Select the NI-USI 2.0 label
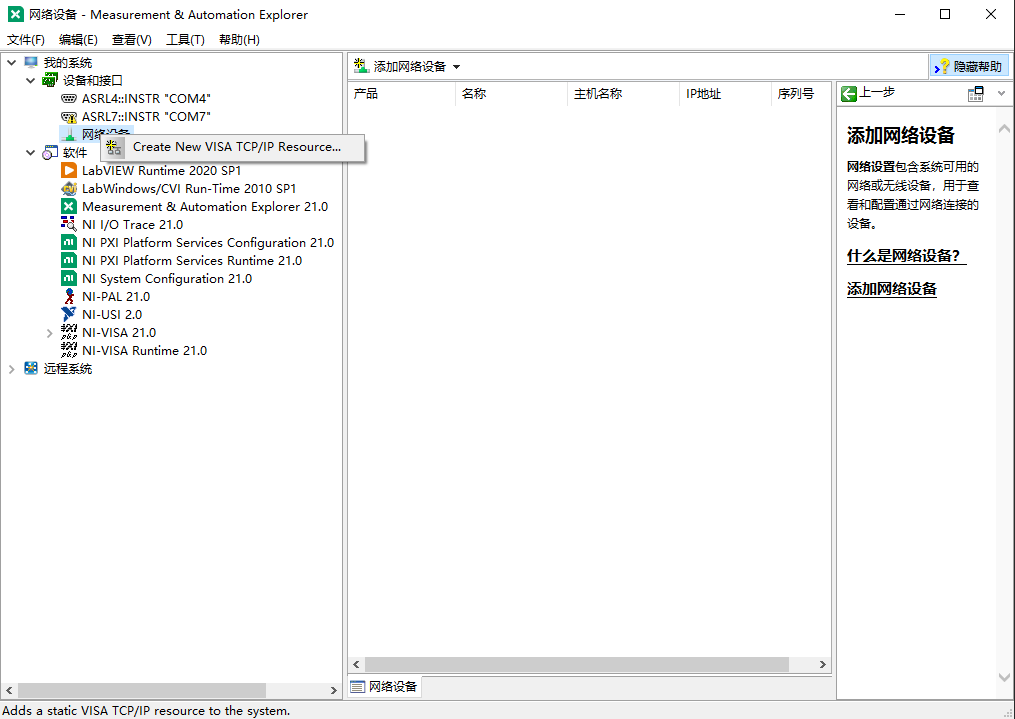 point(112,315)
